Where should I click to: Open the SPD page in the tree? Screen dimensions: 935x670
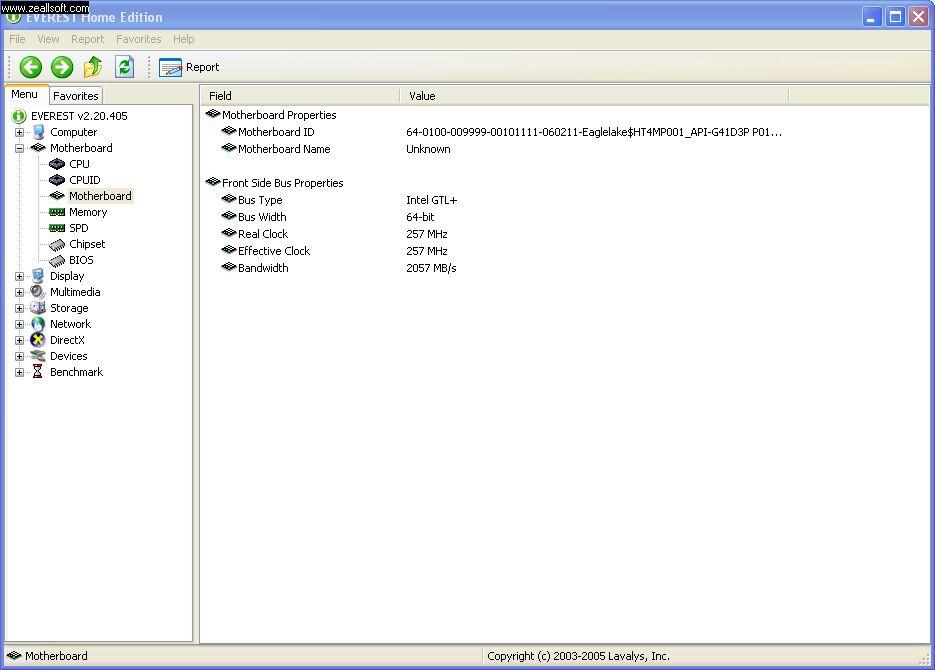pyautogui.click(x=79, y=228)
